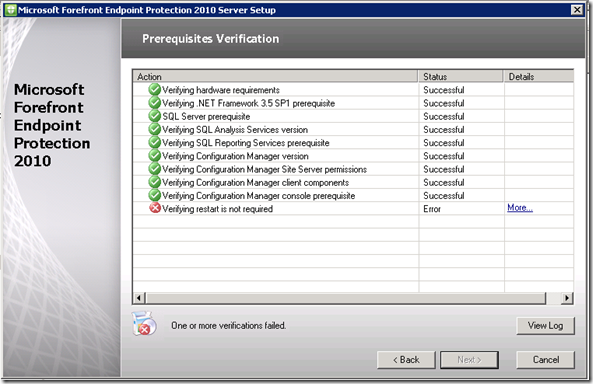Click check icon for Site Server permissions row

[154, 169]
